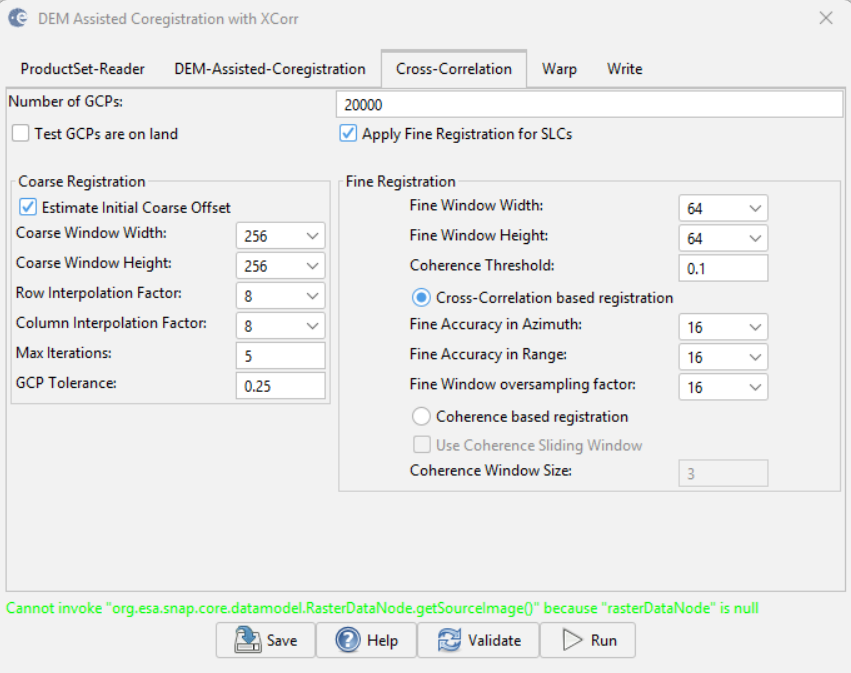851x673 pixels.
Task: Go to the DEM-Assisted-Coregistration tab
Action: point(269,69)
